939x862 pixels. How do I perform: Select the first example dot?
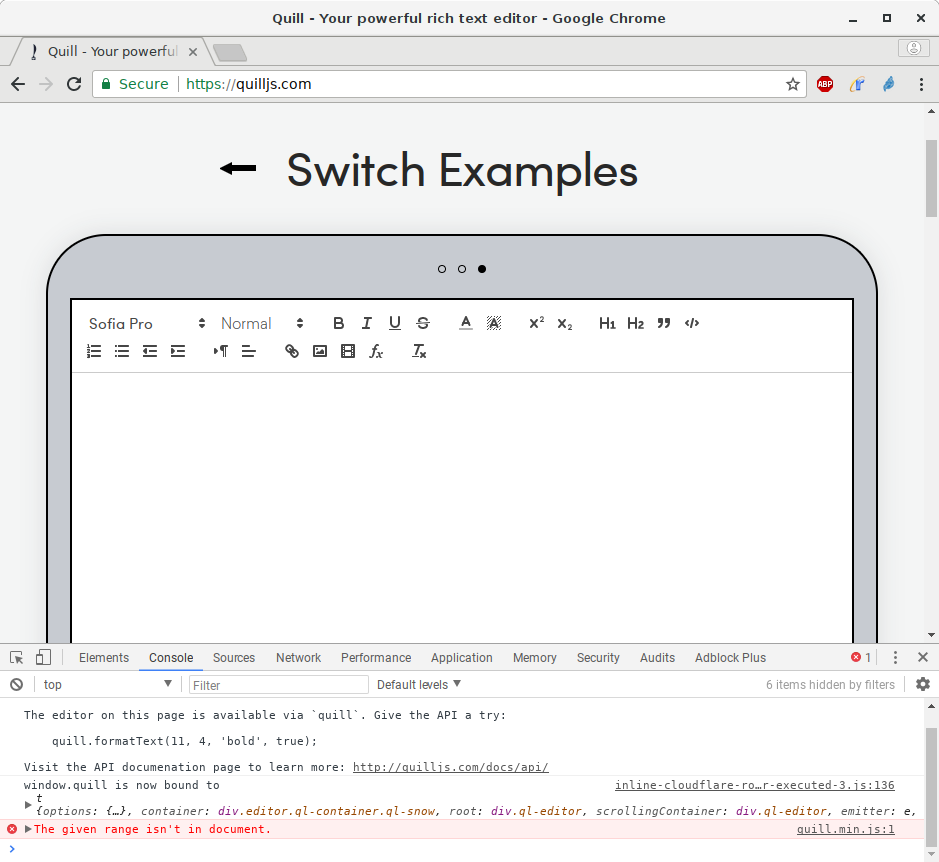(442, 269)
